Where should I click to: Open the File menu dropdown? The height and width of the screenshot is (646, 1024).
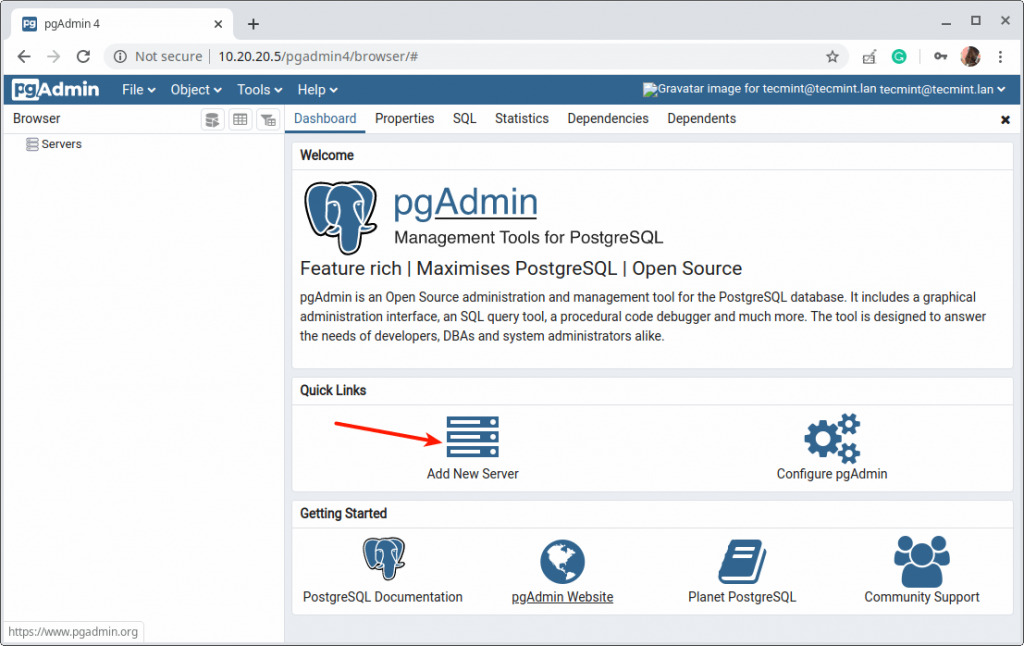pos(138,89)
